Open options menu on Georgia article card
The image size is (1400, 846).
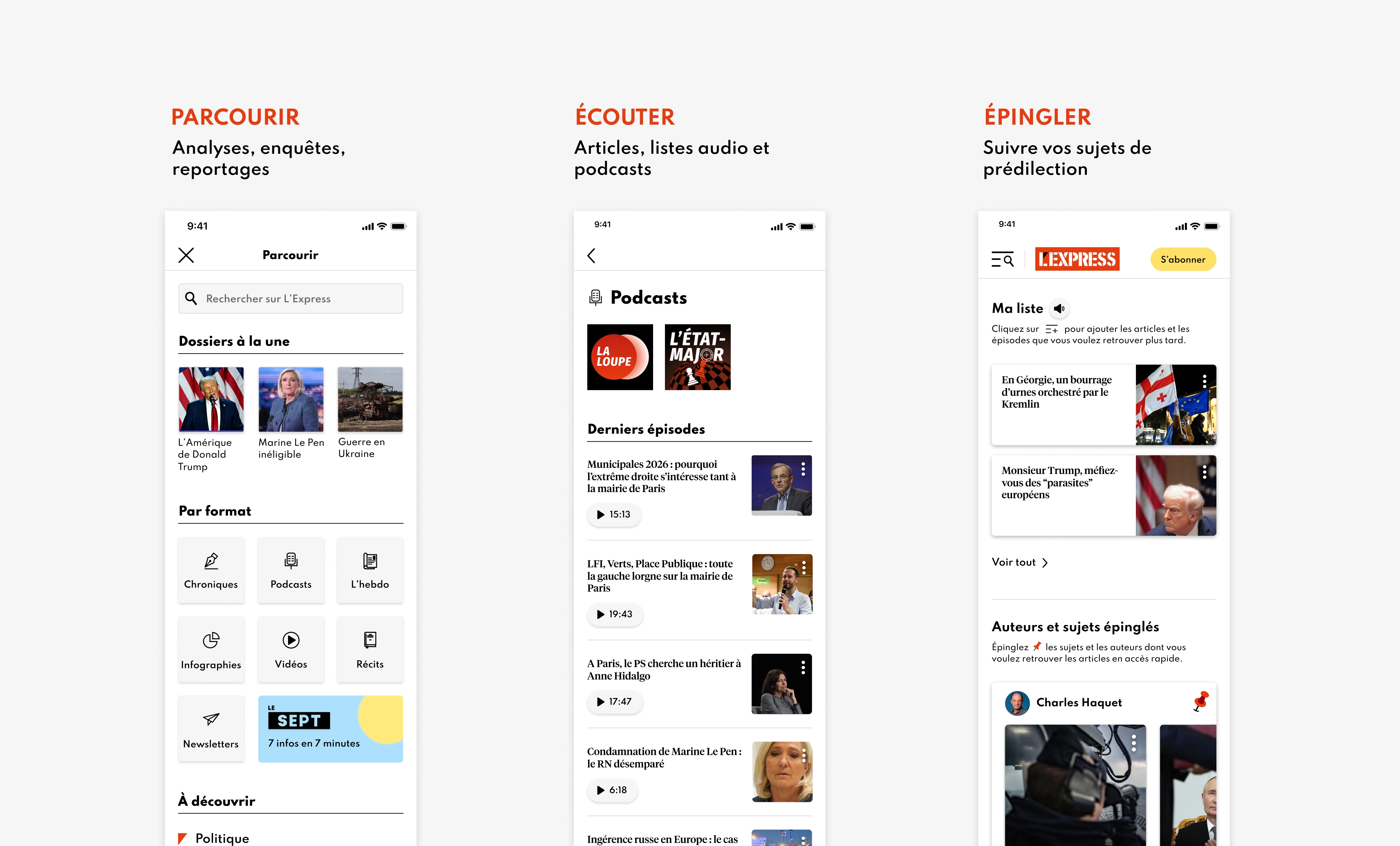1204,381
